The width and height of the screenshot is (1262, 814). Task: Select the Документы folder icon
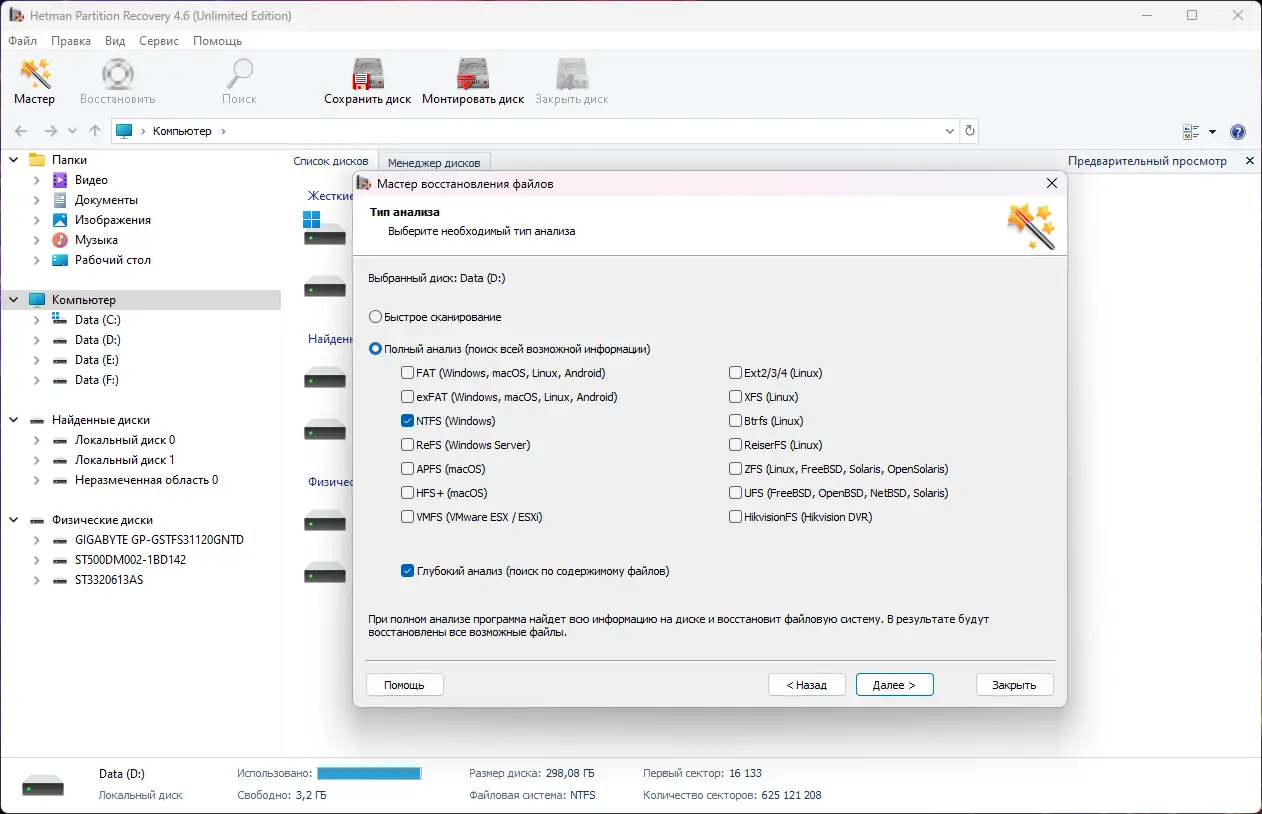point(60,200)
